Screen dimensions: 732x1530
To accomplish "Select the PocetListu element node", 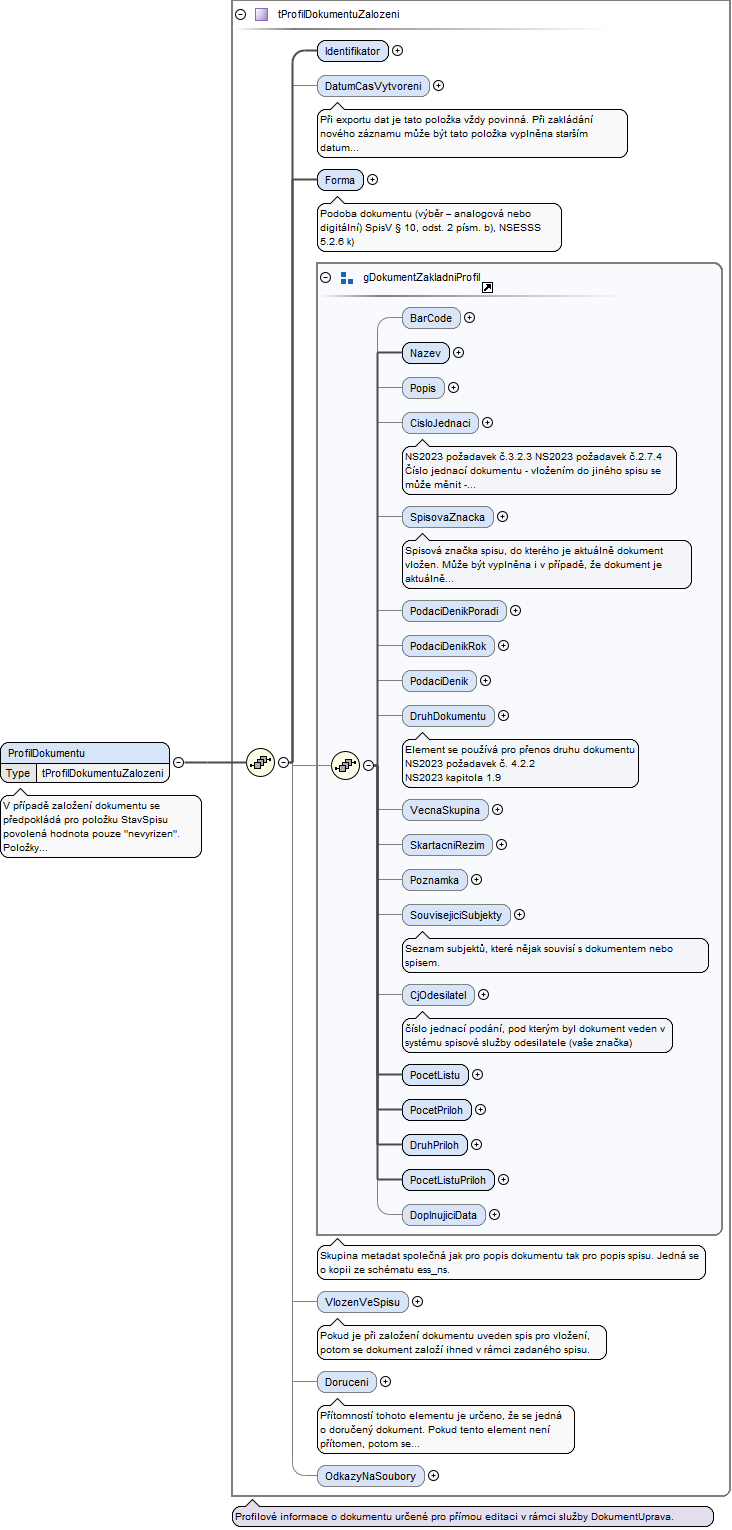I will 435,1074.
